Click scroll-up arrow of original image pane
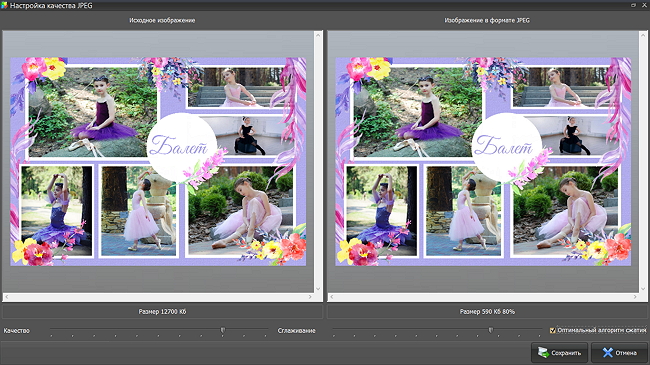Screen dimensions: 650x365 pos(318,35)
